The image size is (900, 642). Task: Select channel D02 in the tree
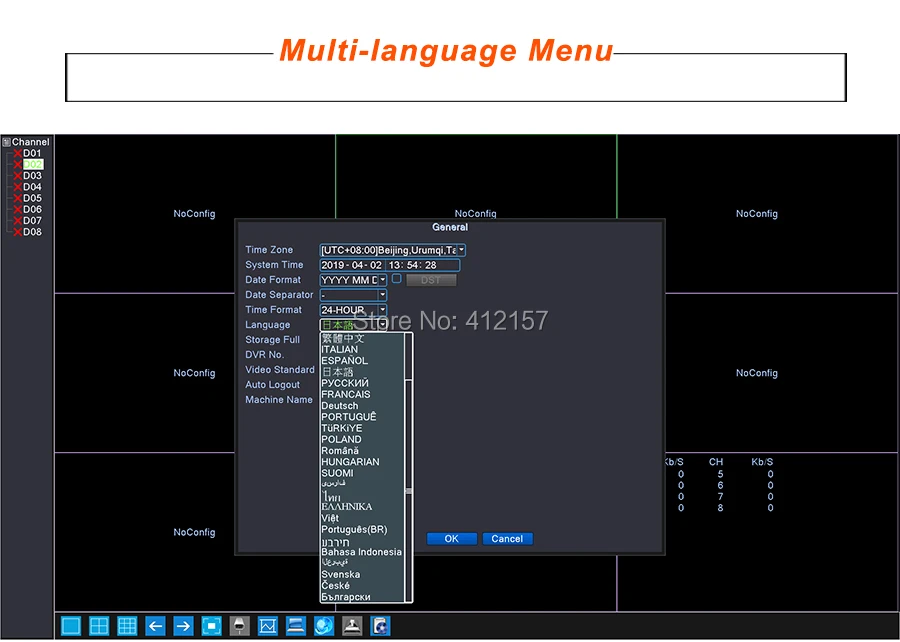click(32, 164)
